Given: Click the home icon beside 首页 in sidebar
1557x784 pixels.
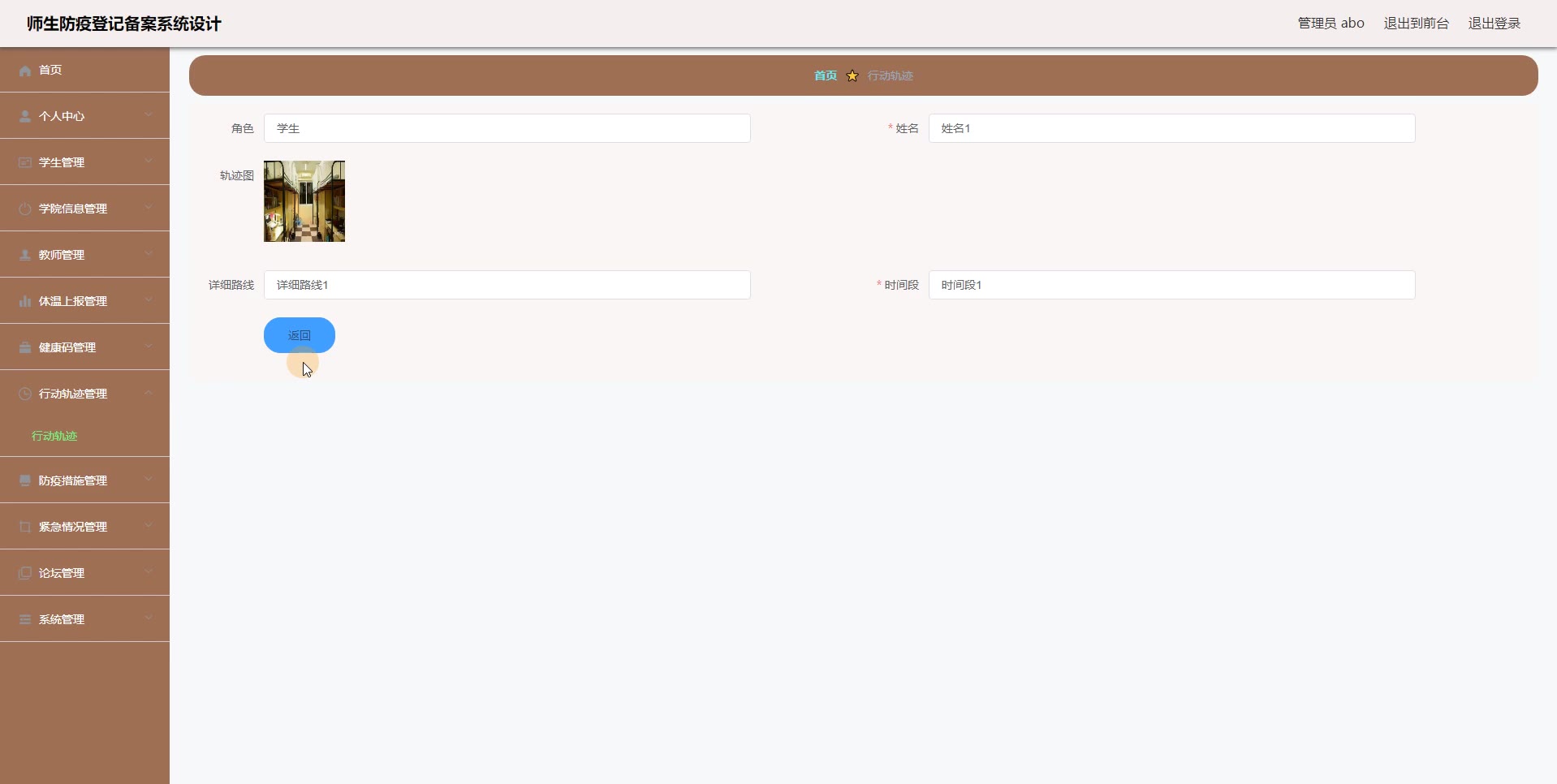Looking at the screenshot, I should [x=25, y=71].
